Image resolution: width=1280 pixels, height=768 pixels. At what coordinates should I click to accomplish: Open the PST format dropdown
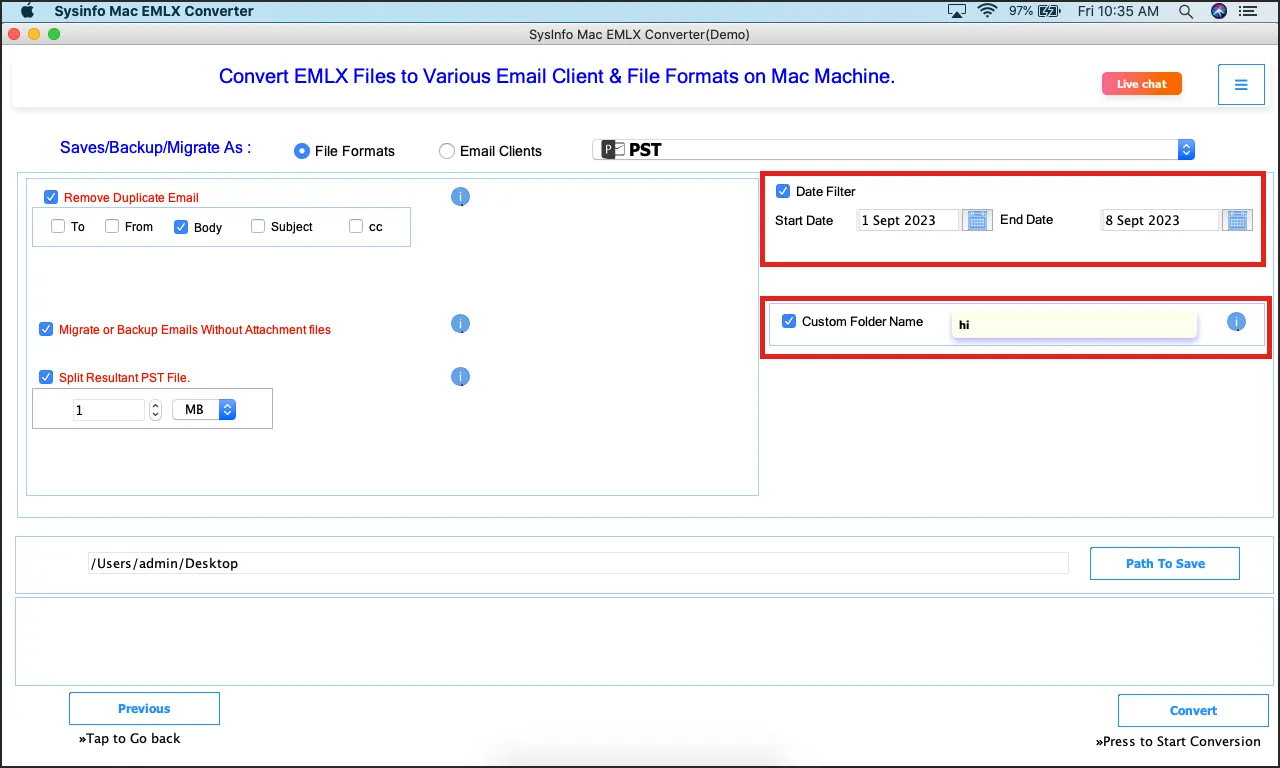tap(894, 150)
